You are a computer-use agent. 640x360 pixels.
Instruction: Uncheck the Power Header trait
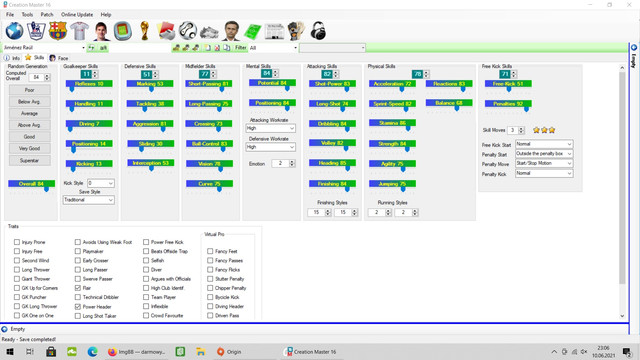(x=78, y=306)
